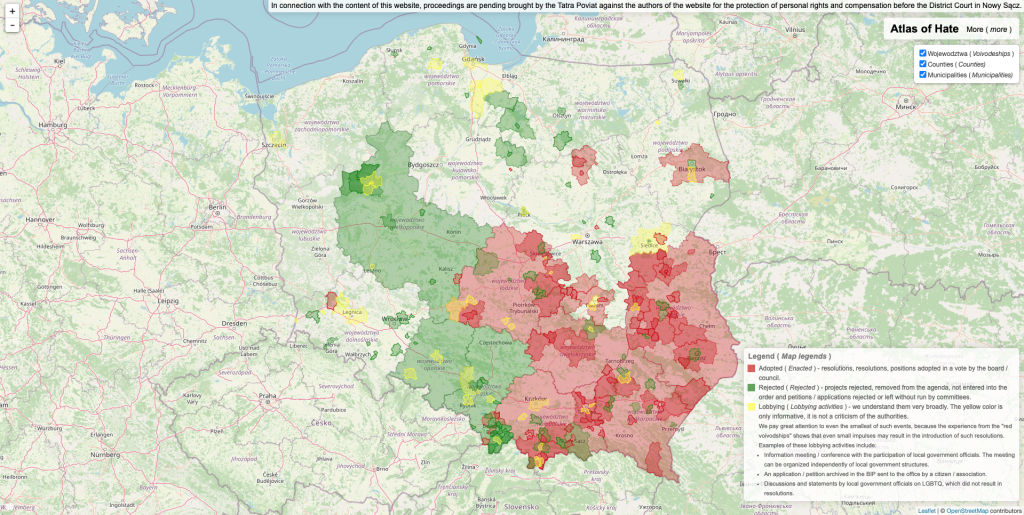Open the Leaflet attribution link
1024x515 pixels.
[927, 510]
